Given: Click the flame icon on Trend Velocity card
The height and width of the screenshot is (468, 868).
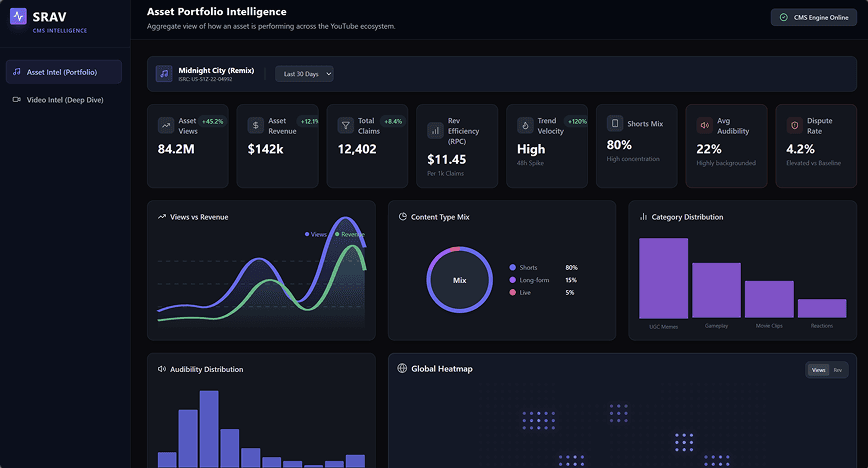Looking at the screenshot, I should (525, 125).
